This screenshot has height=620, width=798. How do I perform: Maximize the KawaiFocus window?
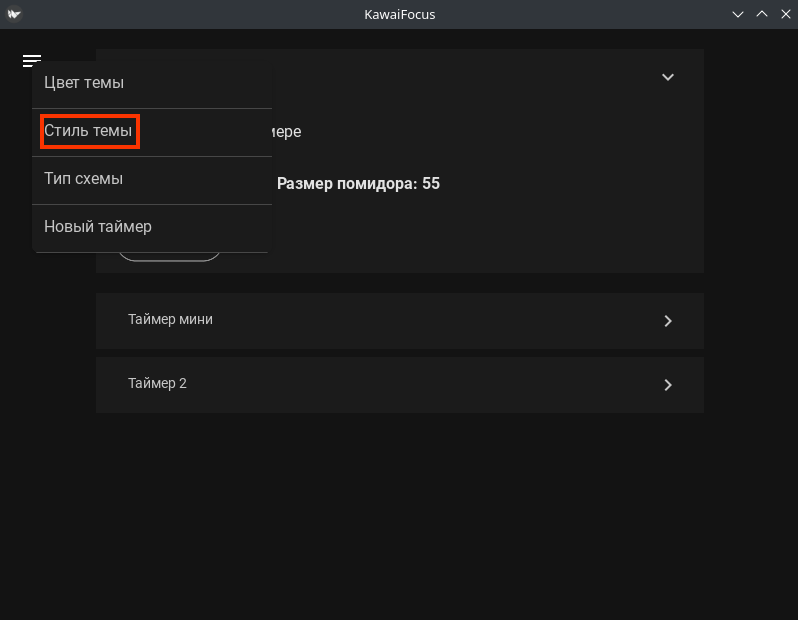[761, 14]
